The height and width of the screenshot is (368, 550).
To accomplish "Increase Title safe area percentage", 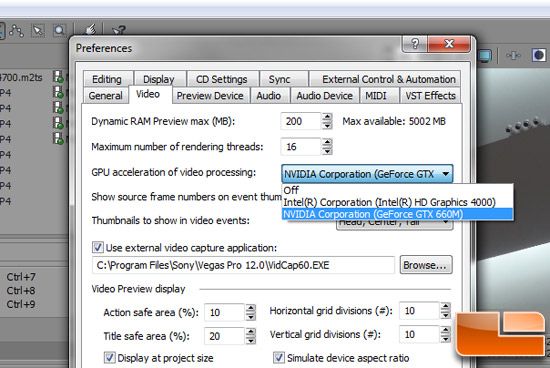I will coord(250,332).
